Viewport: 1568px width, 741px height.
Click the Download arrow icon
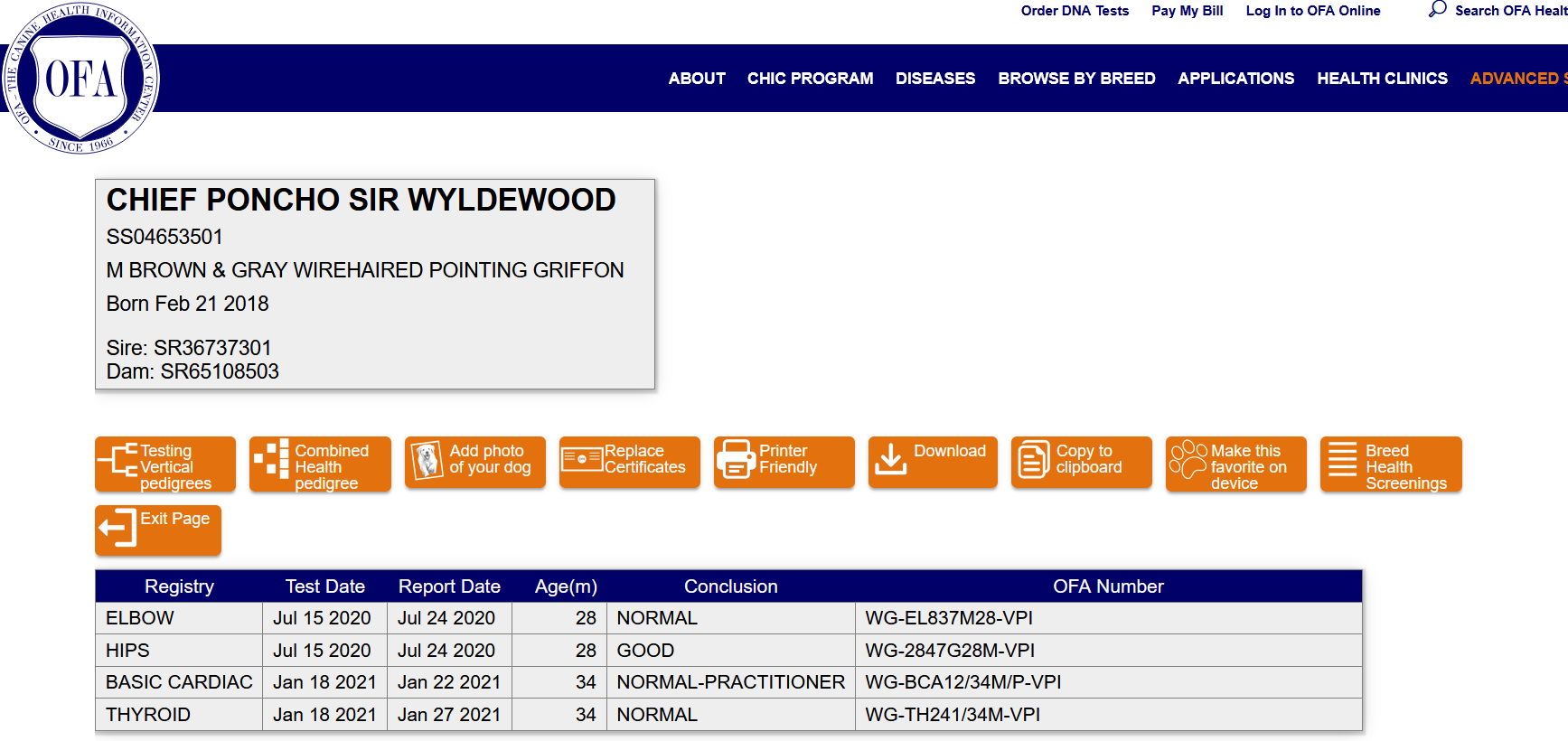click(x=890, y=459)
